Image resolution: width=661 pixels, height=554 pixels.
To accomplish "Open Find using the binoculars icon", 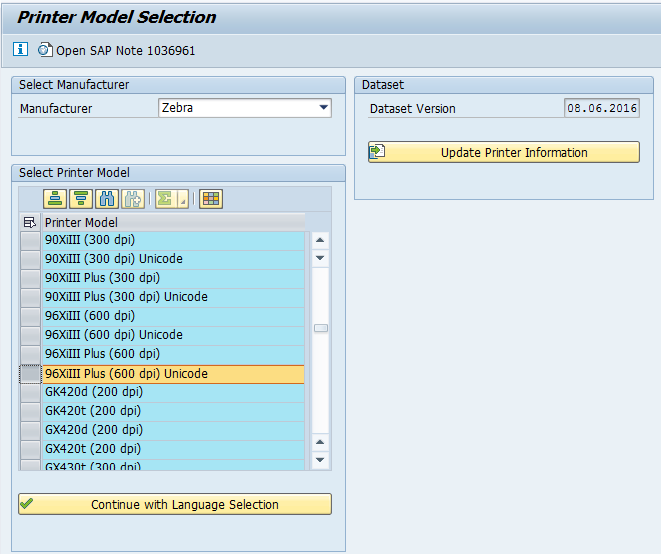I will pyautogui.click(x=106, y=199).
